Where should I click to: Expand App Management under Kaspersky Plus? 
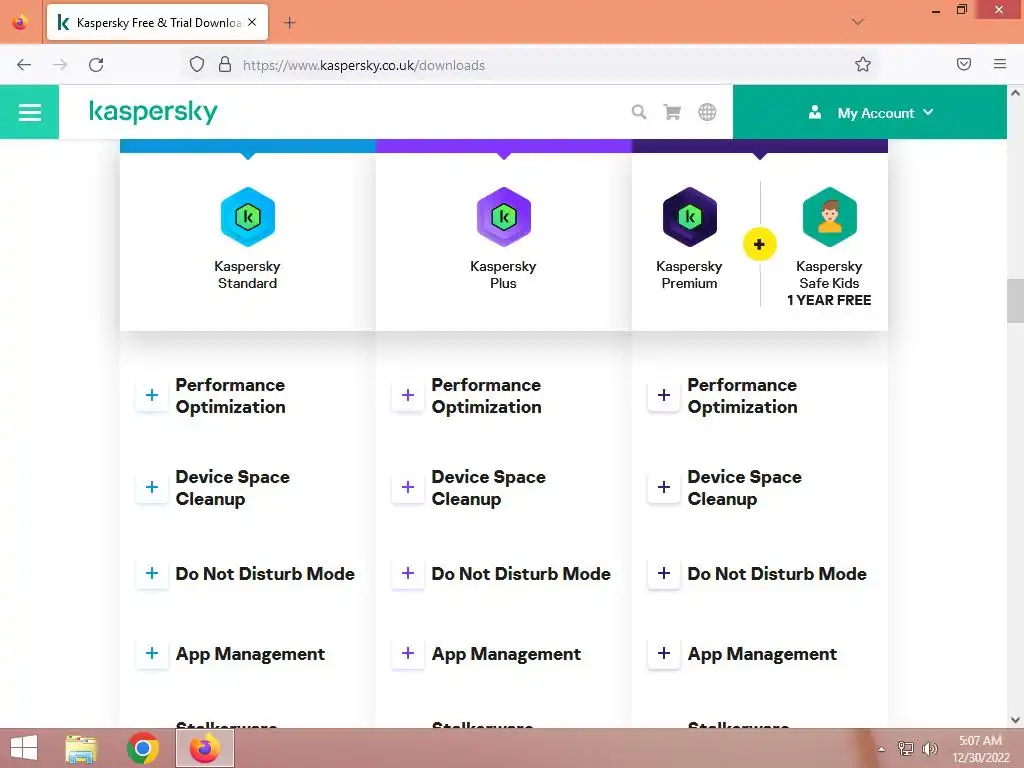click(408, 654)
